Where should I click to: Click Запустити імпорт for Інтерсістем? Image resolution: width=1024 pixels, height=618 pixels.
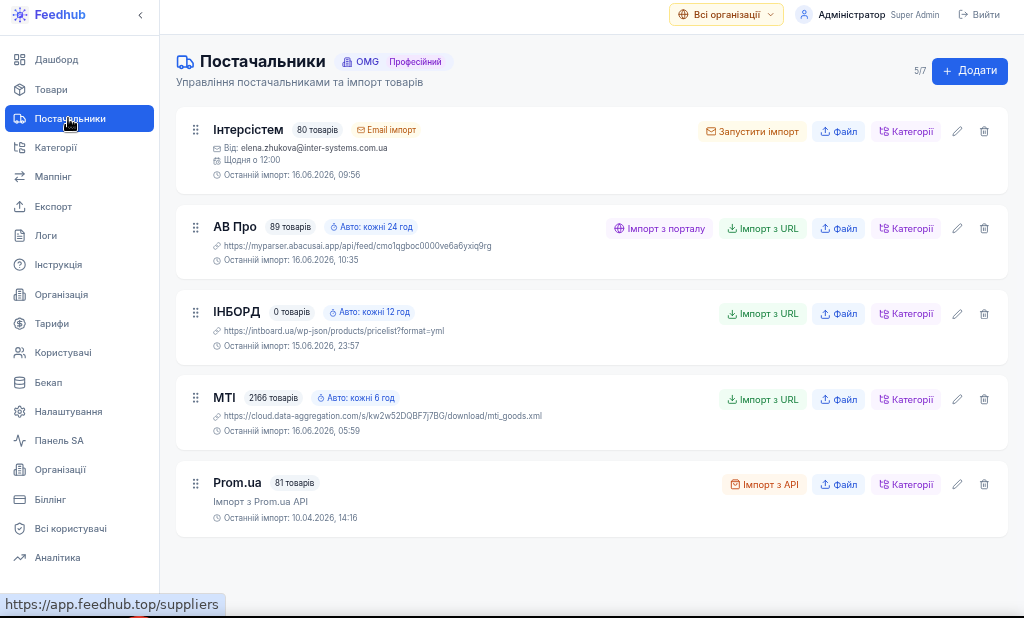coord(752,131)
